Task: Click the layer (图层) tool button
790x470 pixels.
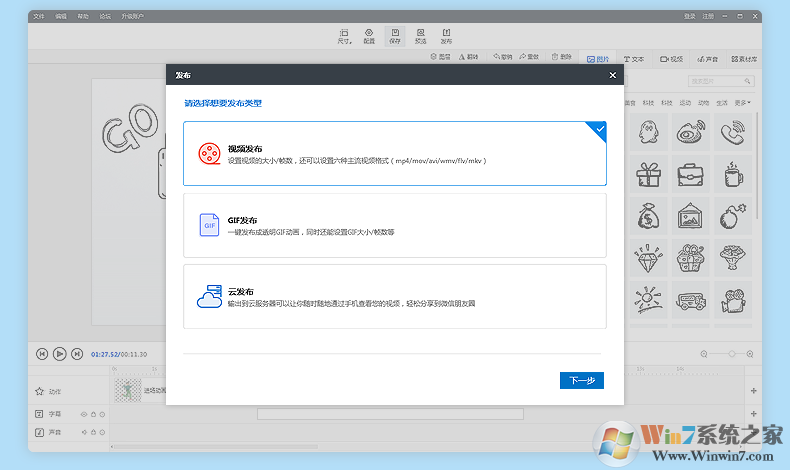Action: point(440,57)
